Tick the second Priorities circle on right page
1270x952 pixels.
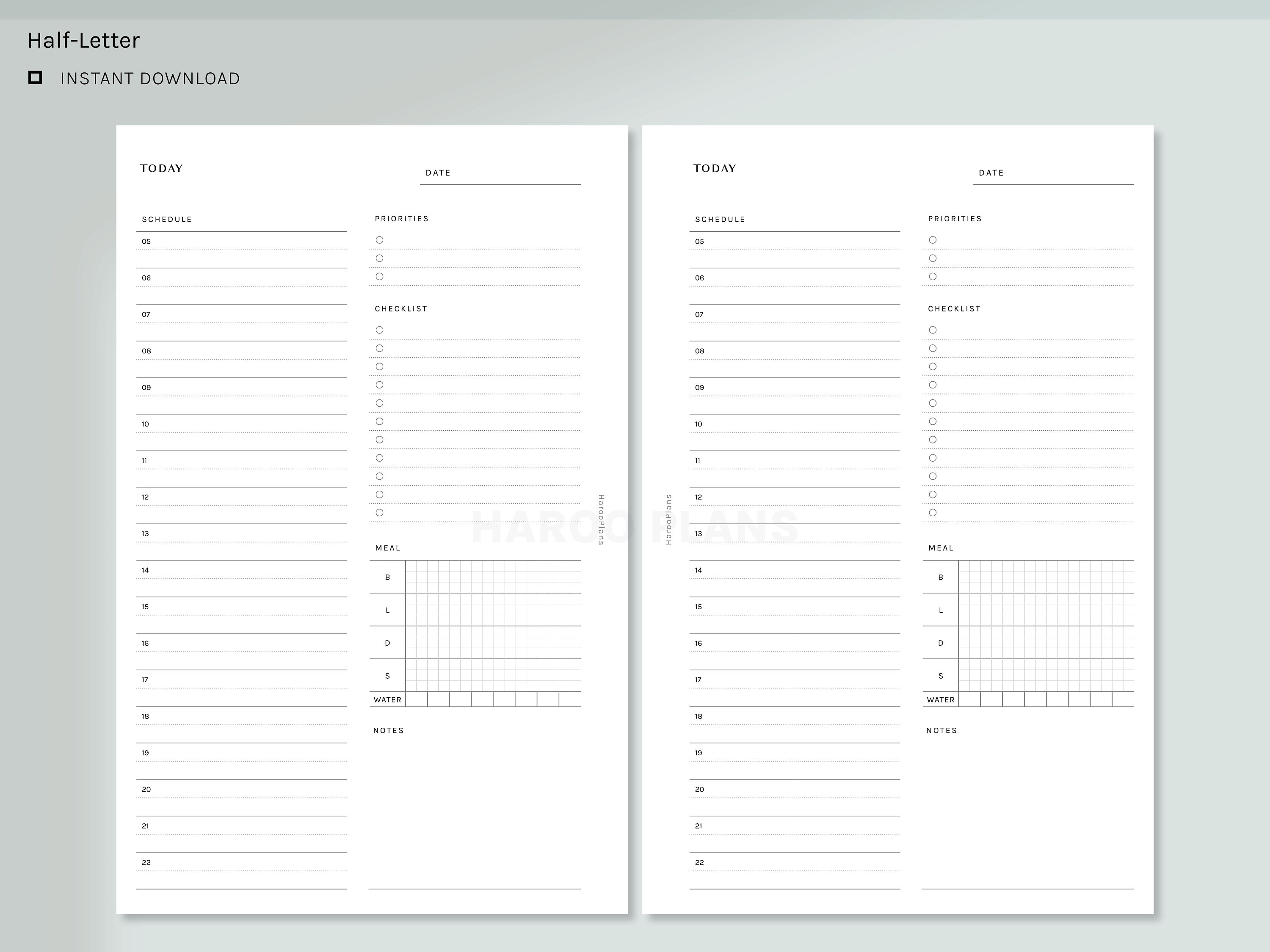click(933, 258)
